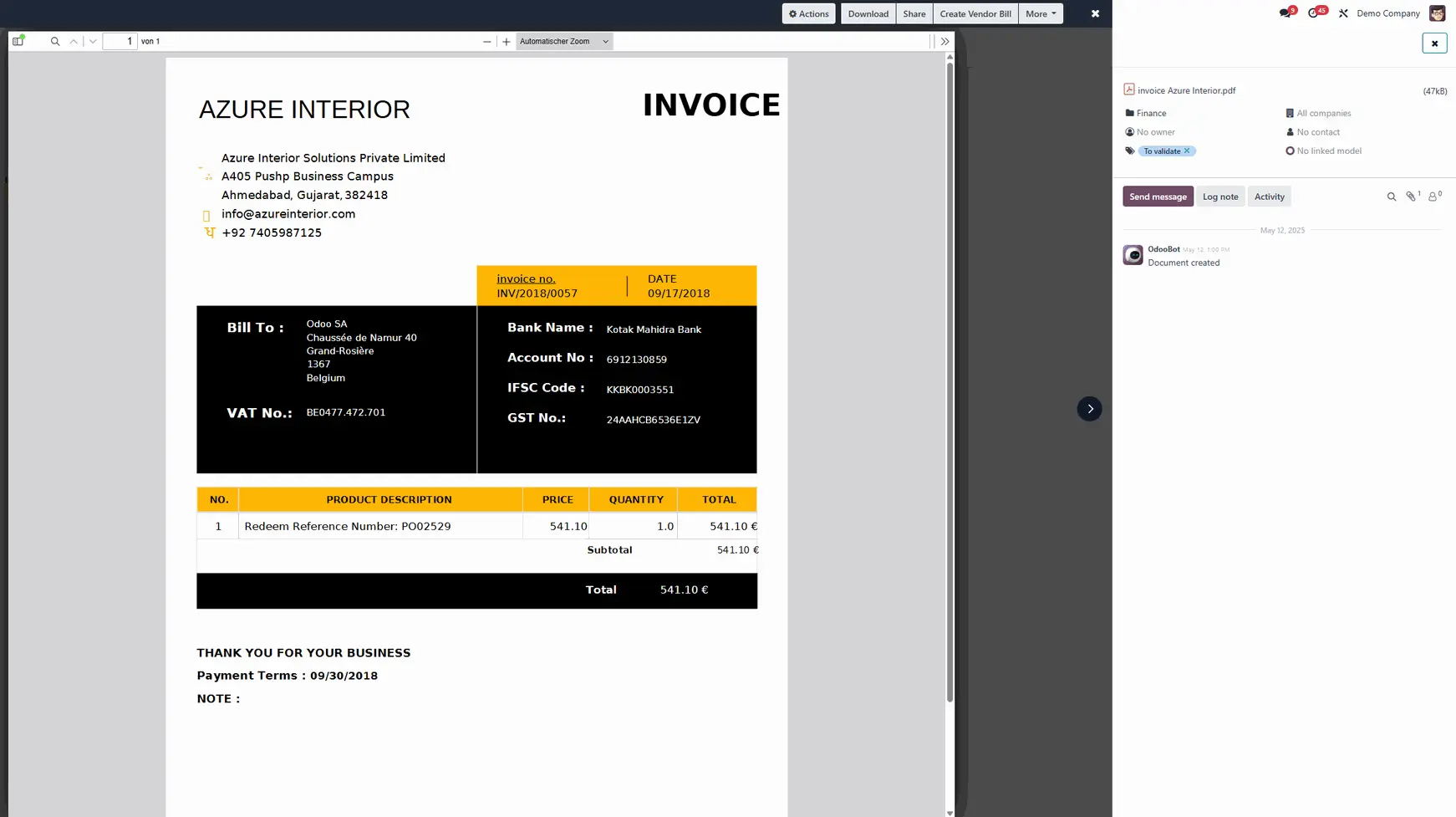Switch to Log note
The image size is (1456, 817).
coord(1220,197)
